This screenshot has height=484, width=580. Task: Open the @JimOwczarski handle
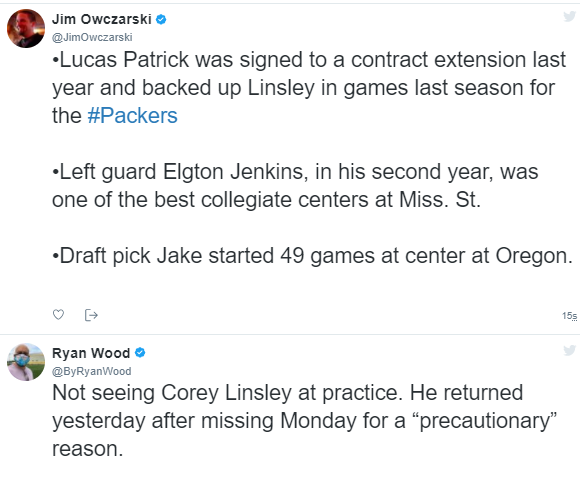pyautogui.click(x=92, y=37)
